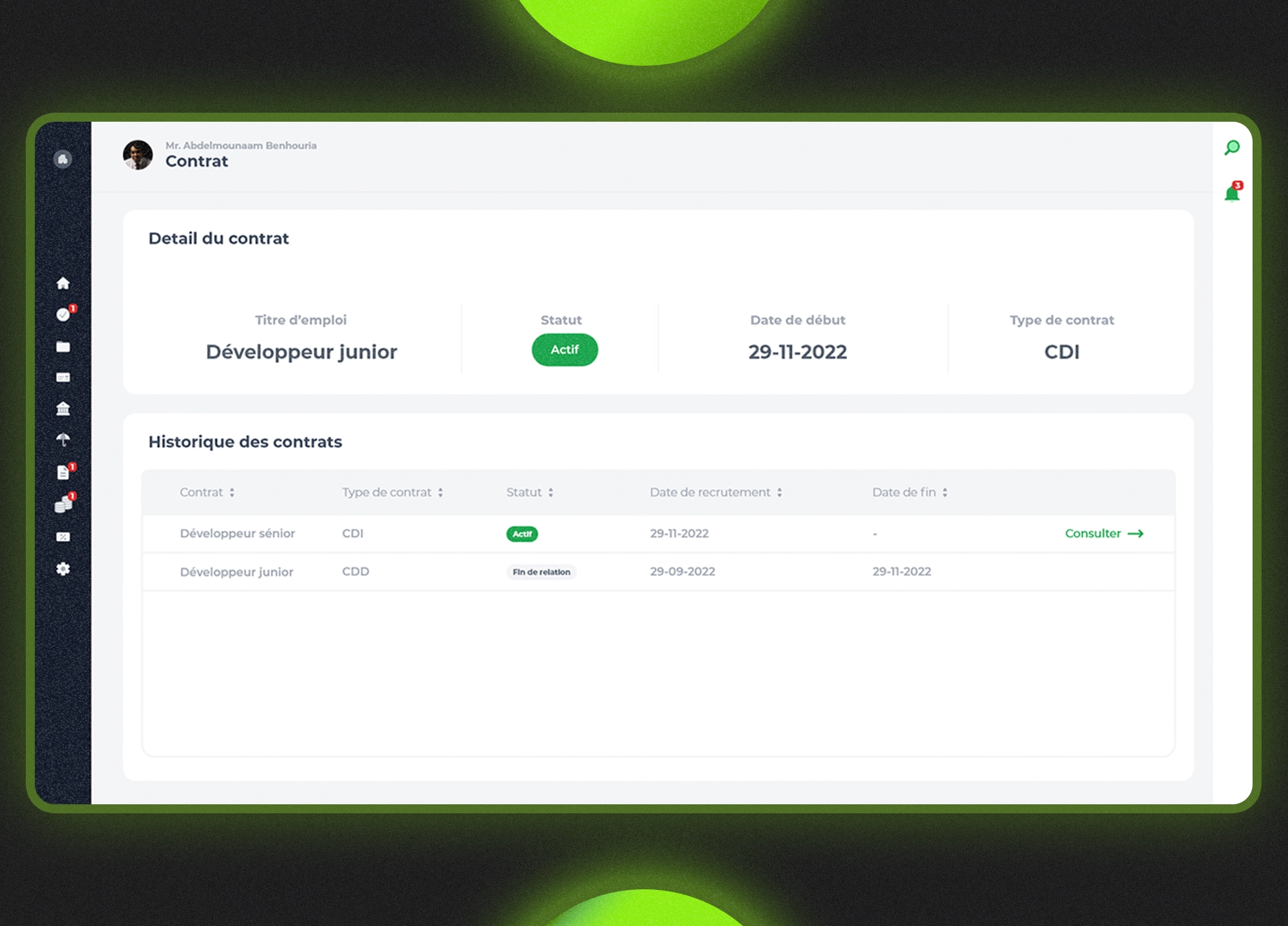Click the large start date 29-11-2022
Viewport: 1288px width, 926px height.
pos(797,352)
